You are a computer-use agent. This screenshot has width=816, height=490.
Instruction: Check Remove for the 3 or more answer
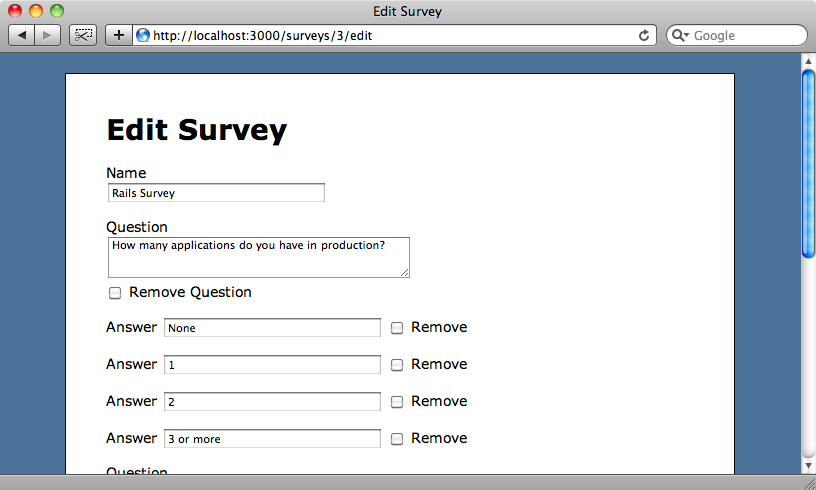coord(397,439)
